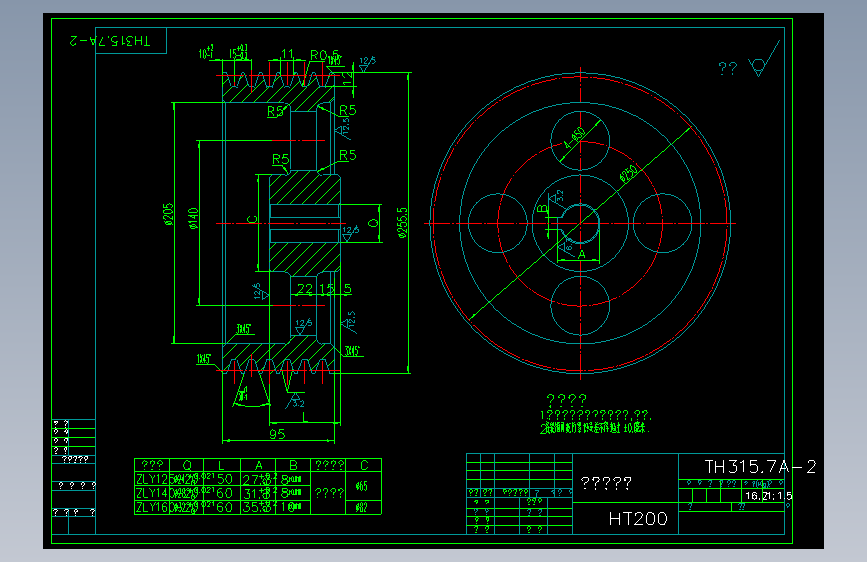The image size is (867, 562).
Task: Click the ø82 cell in column C
Action: point(362,507)
